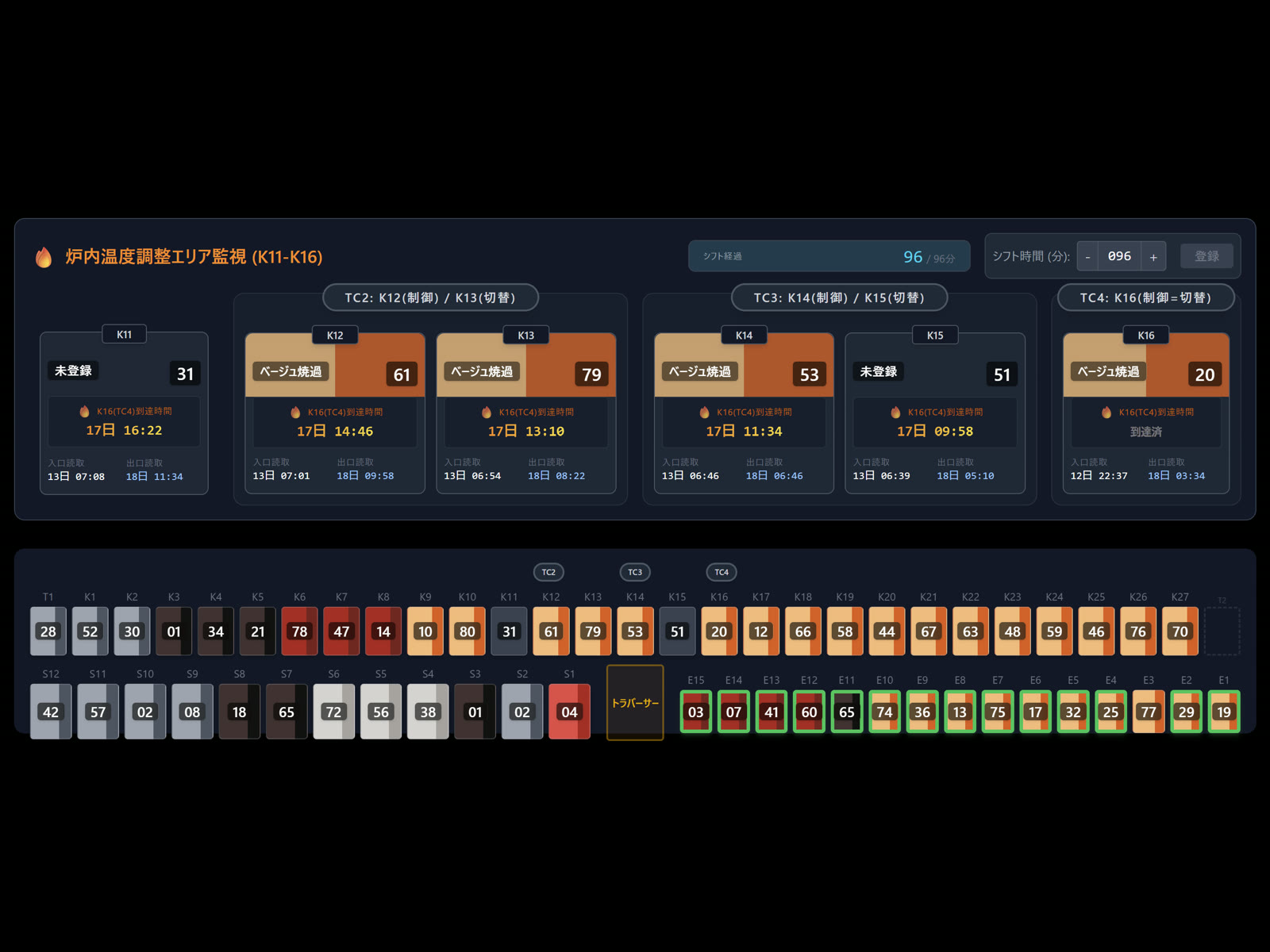Click the 登録 register button
This screenshot has width=1270, height=952.
1206,256
